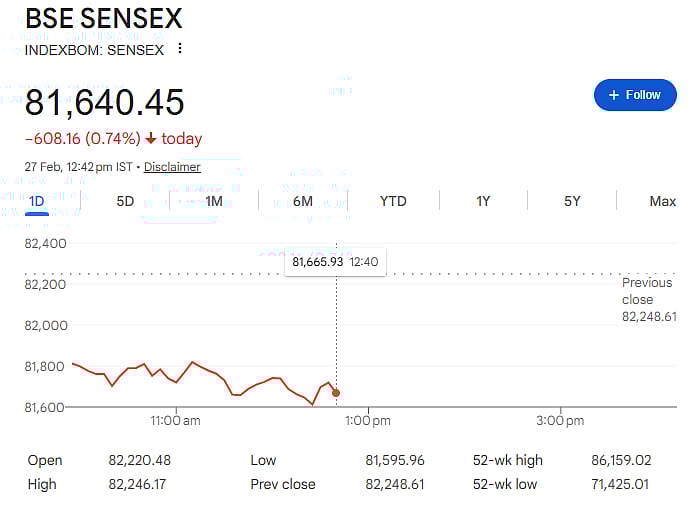This screenshot has width=696, height=505.
Task: Show the 1M chart range
Action: click(x=214, y=201)
